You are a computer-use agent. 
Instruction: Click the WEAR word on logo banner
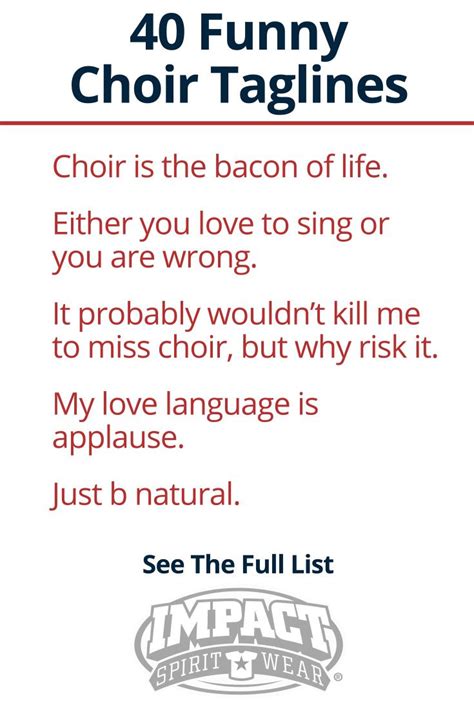coord(293,668)
